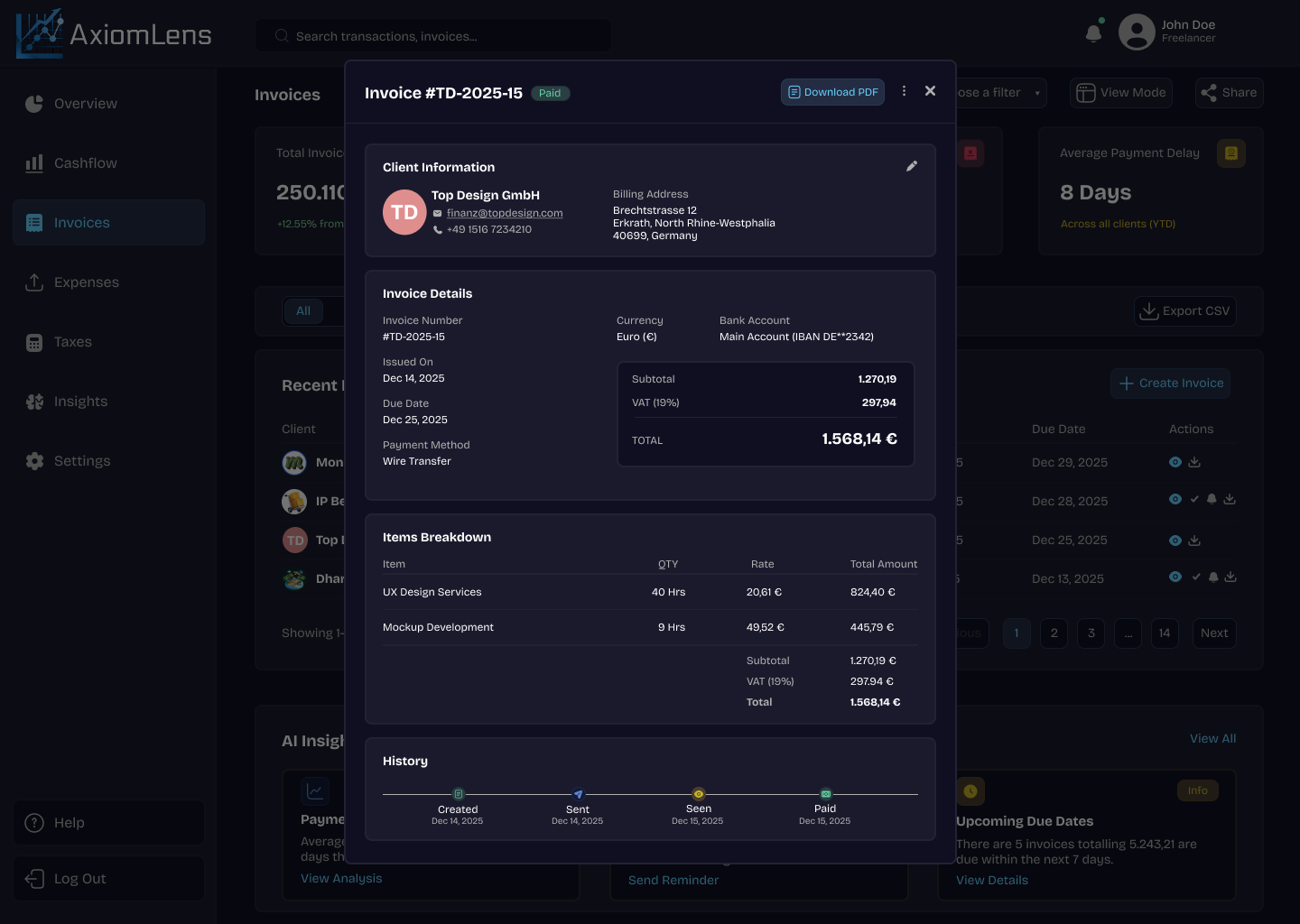Click the reminder bell for invoice due Dec 28
1300x924 pixels.
1212,500
